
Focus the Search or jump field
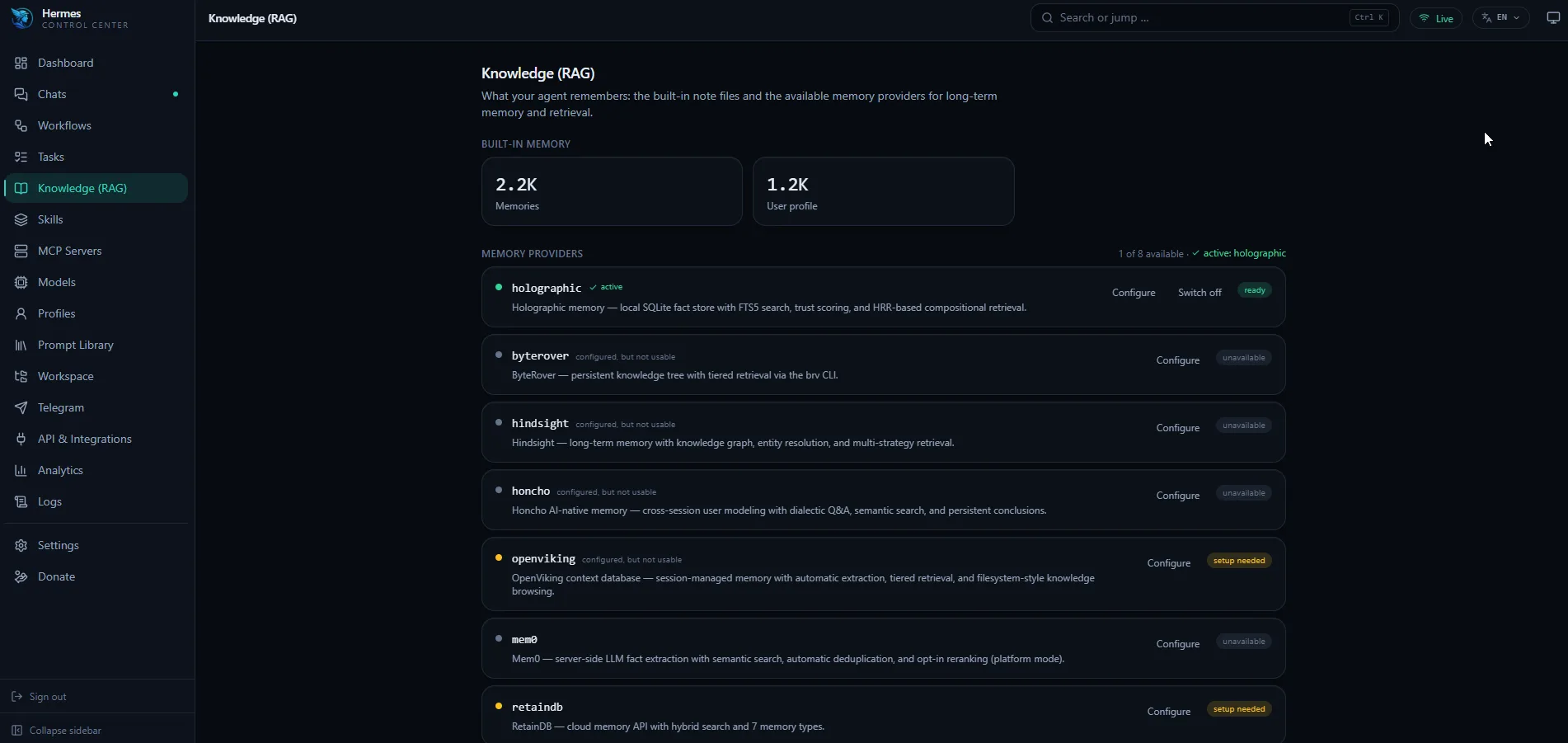pyautogui.click(x=1214, y=17)
